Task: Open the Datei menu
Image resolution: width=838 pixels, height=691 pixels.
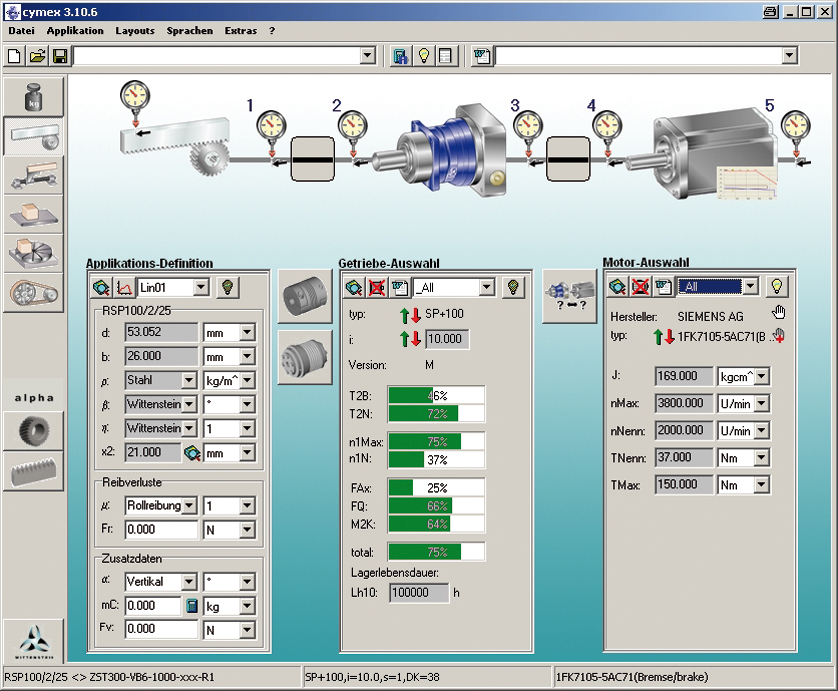Action: [21, 30]
